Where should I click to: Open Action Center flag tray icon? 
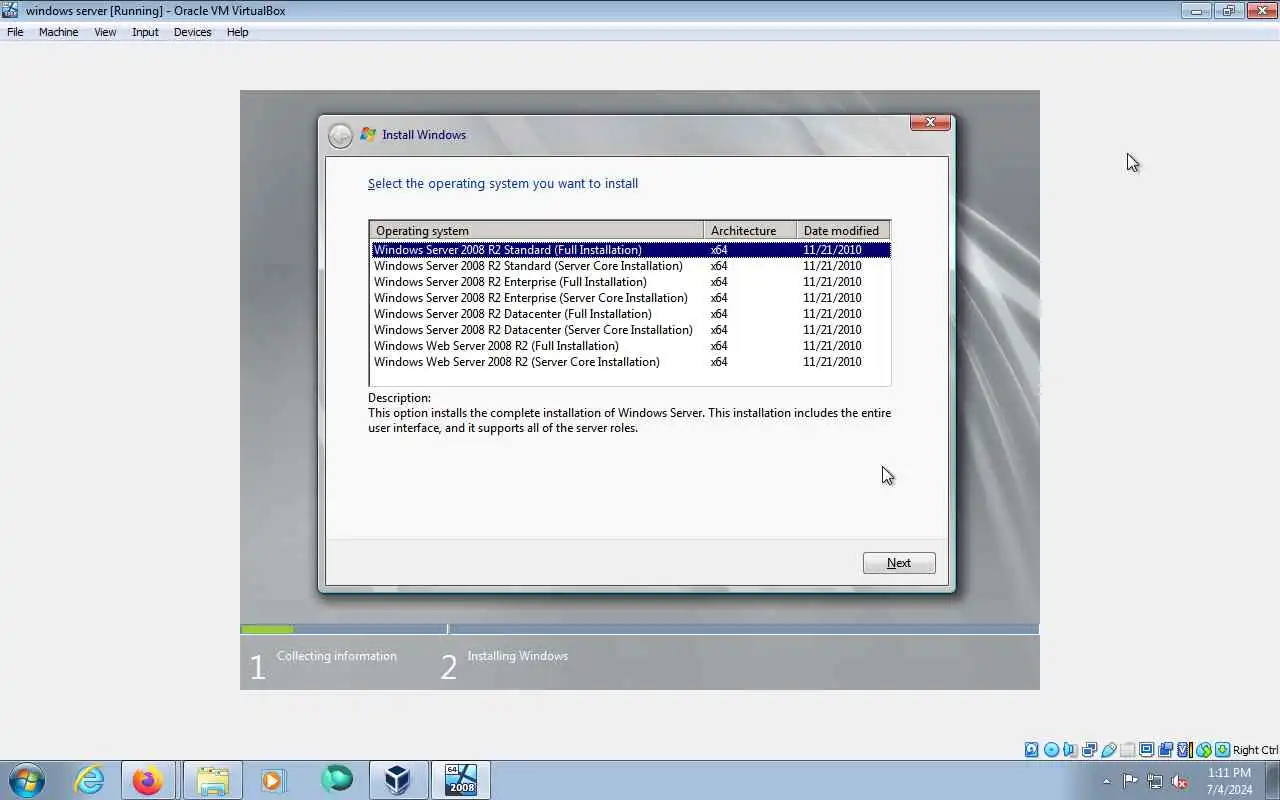click(x=1130, y=781)
